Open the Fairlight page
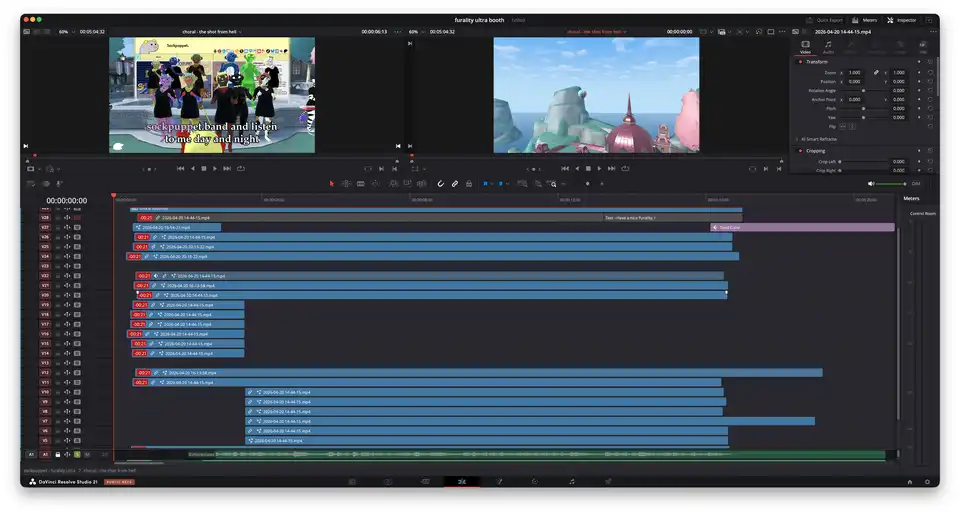Image resolution: width=960 pixels, height=514 pixels. [x=572, y=482]
